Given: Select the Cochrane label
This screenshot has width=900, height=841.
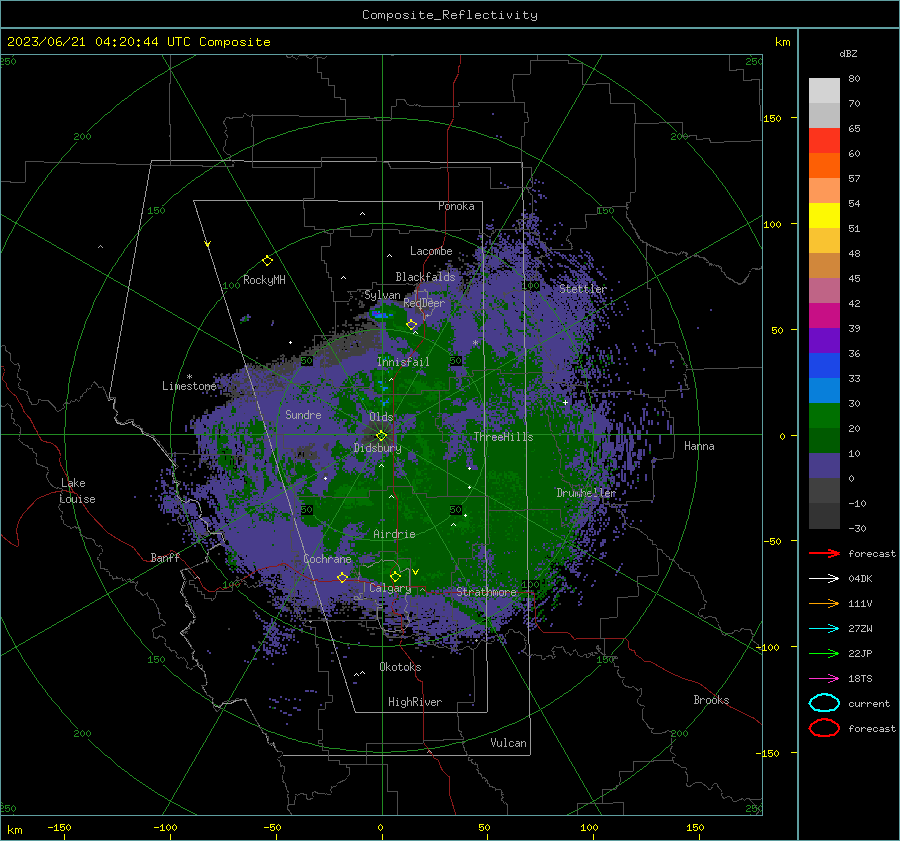Looking at the screenshot, I should tap(327, 559).
